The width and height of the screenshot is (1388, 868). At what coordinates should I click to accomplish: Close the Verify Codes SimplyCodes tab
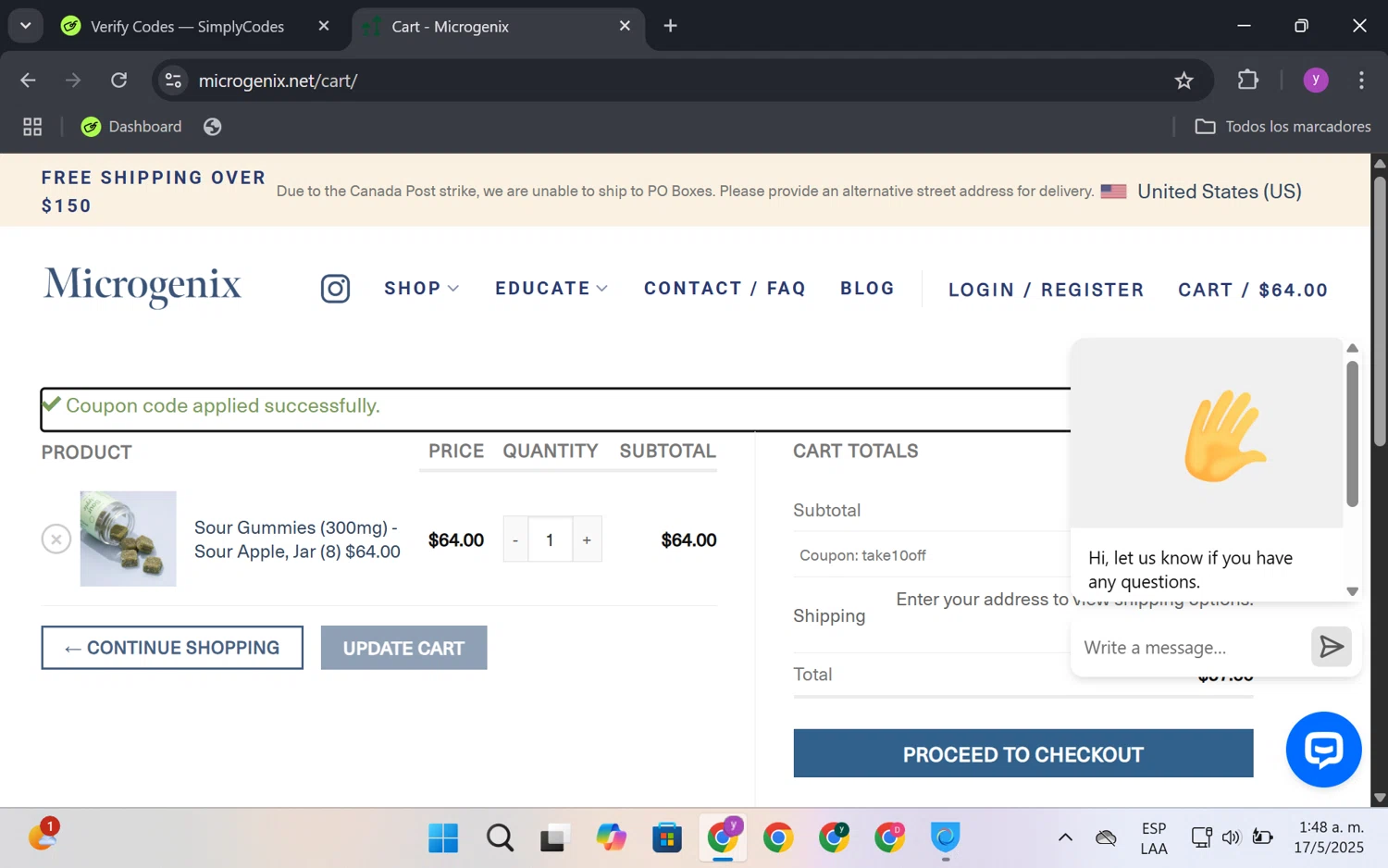tap(324, 26)
